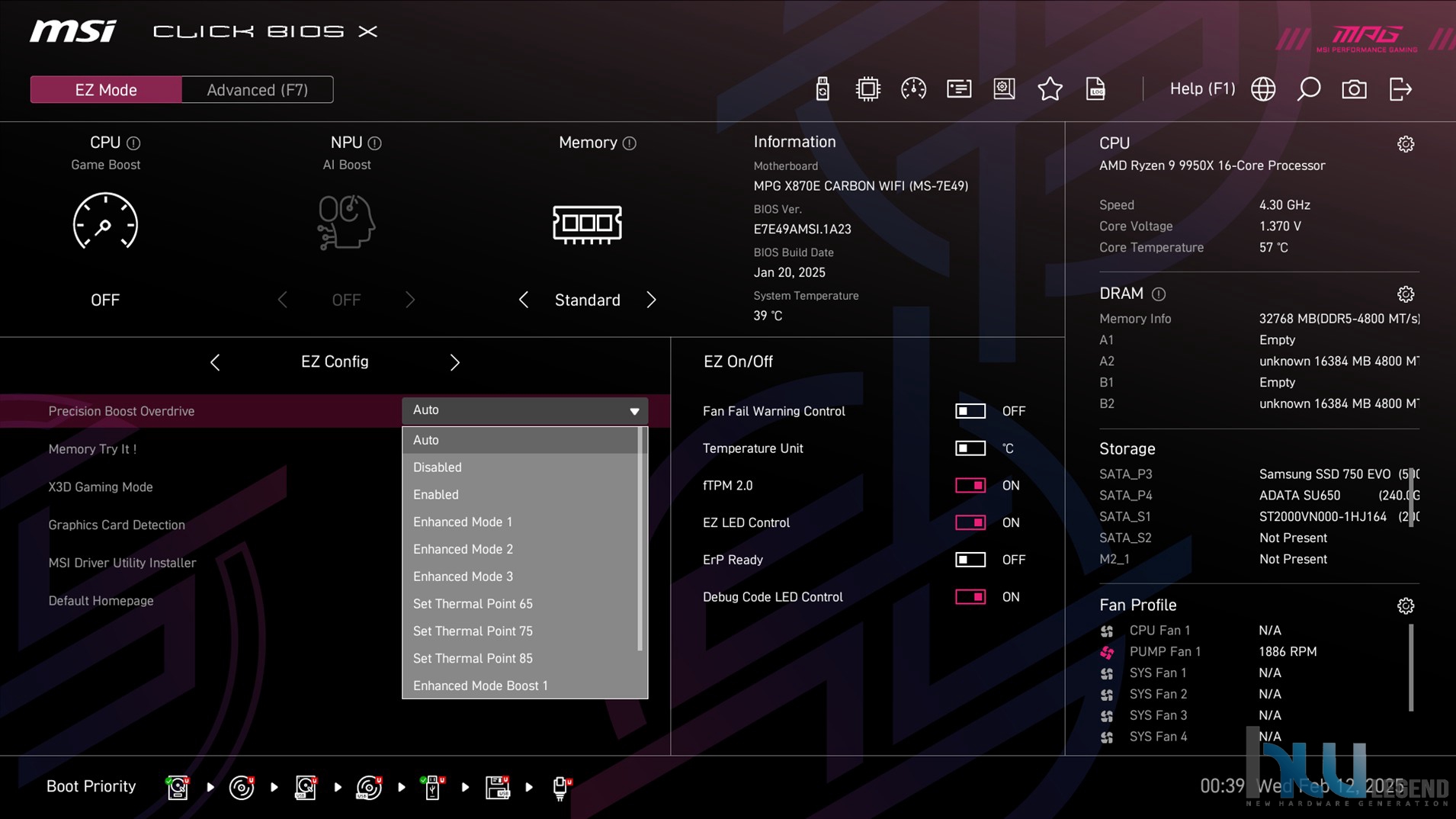Click the BIOS info card icon

[x=959, y=89]
